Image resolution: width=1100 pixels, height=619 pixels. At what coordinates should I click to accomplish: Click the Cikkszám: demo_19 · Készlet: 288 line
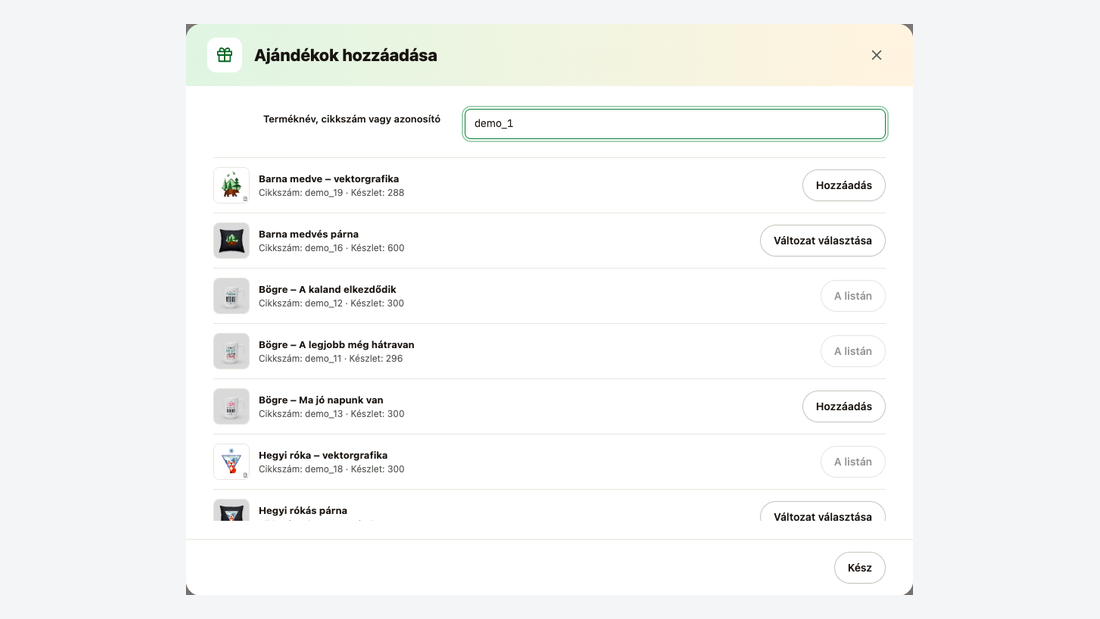pyautogui.click(x=331, y=193)
